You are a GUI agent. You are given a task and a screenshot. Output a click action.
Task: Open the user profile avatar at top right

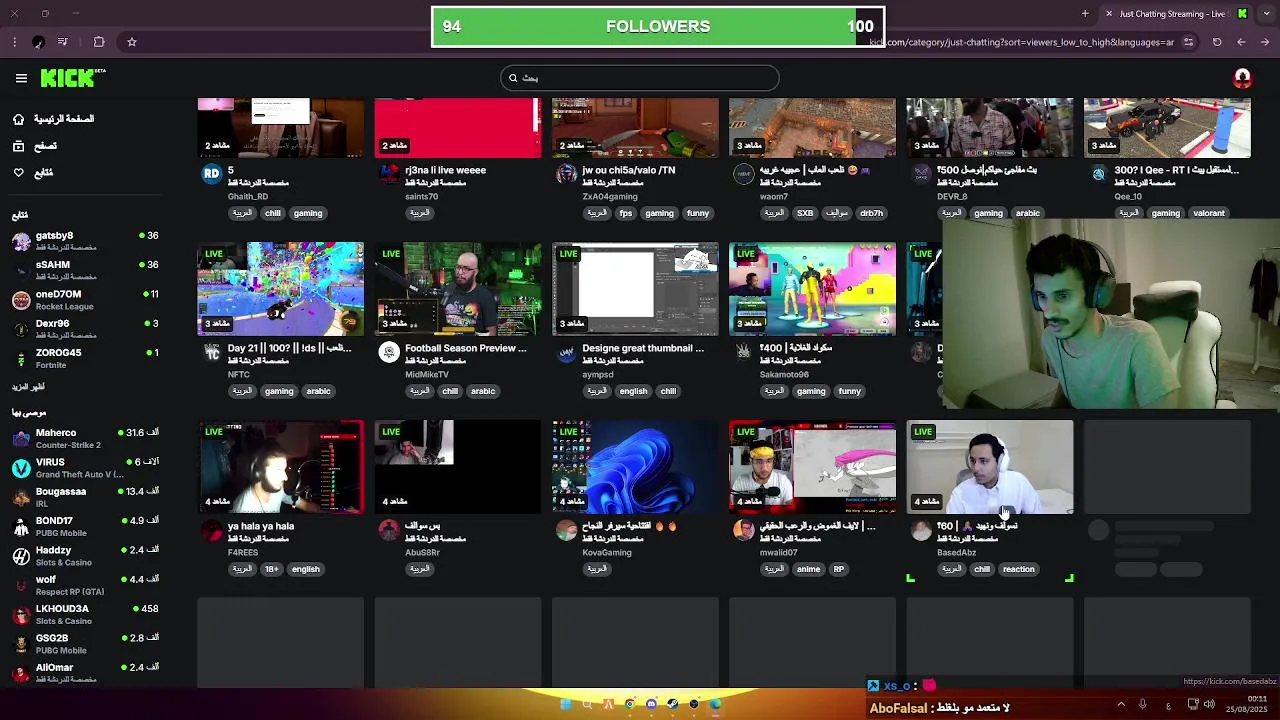point(1242,78)
